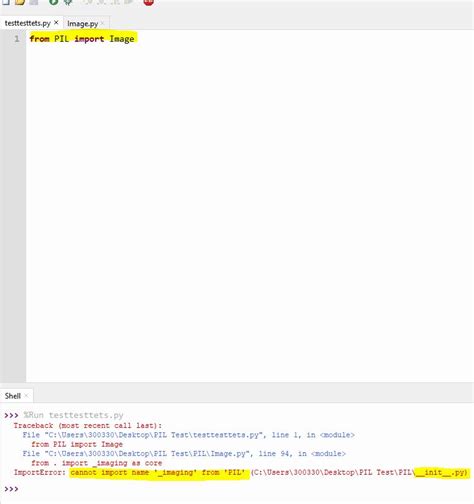Click 'cannot import name _imaging' error message

tap(158, 472)
